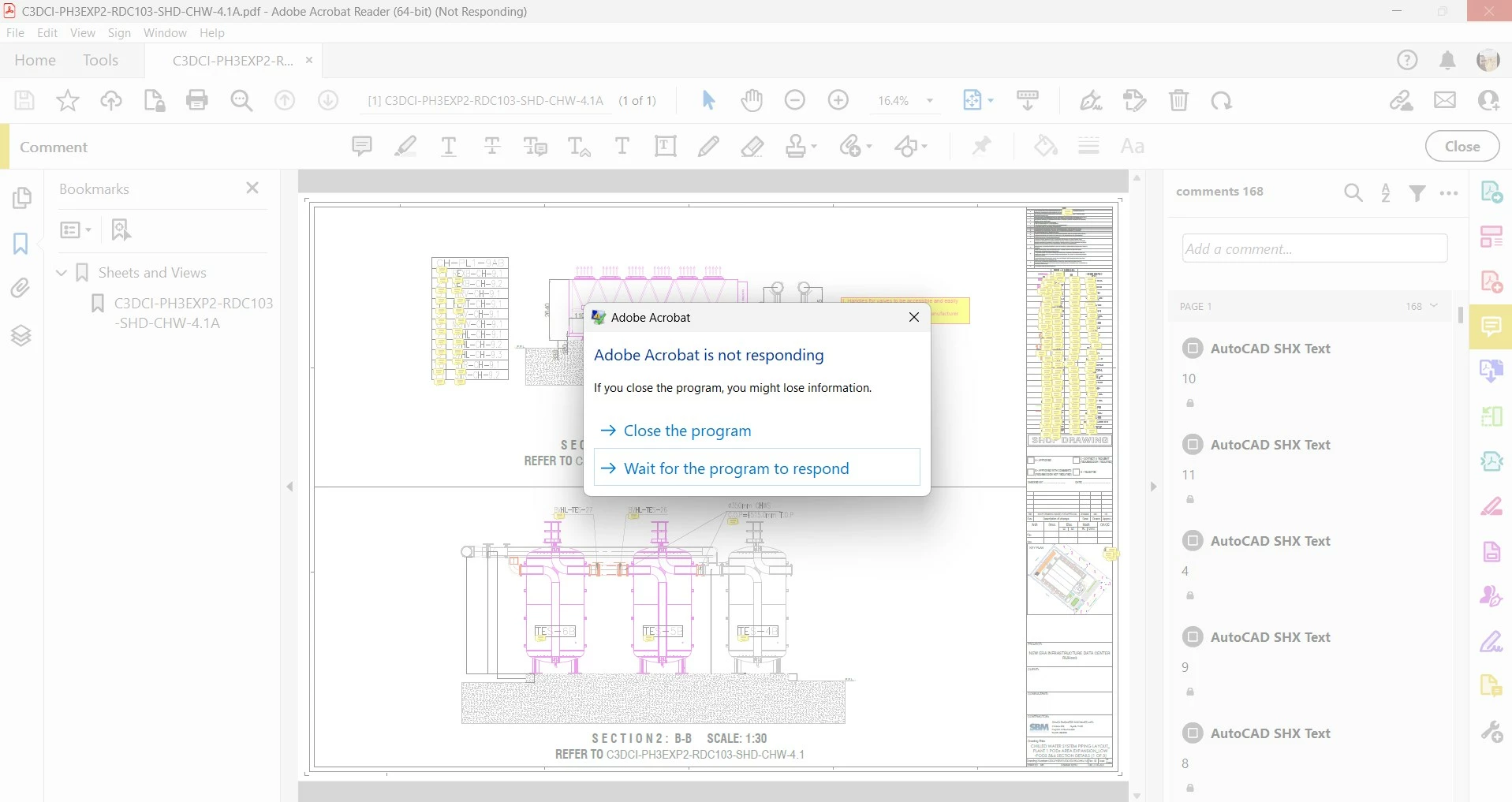Viewport: 1512px width, 802px height.
Task: Click the send by email envelope icon
Action: (x=1445, y=100)
